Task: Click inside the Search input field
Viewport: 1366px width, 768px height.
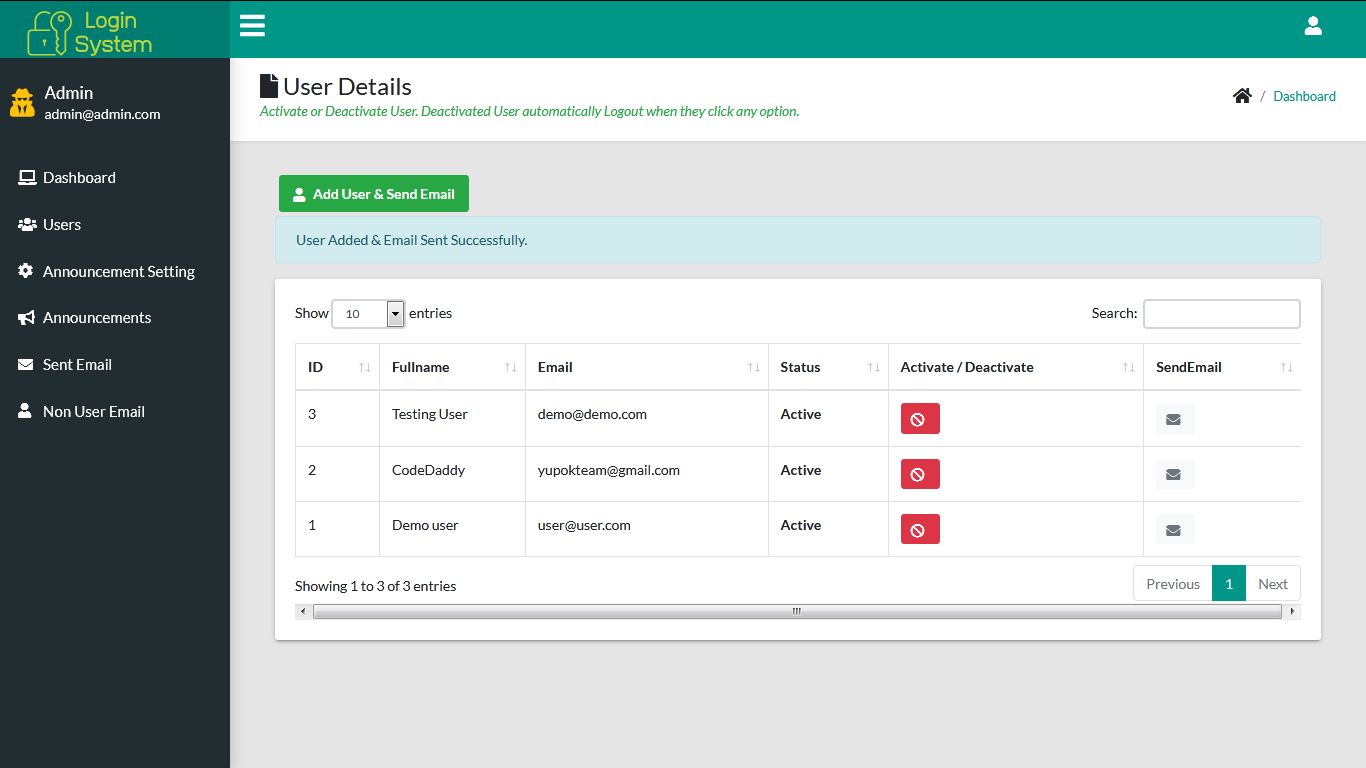Action: pos(1221,313)
